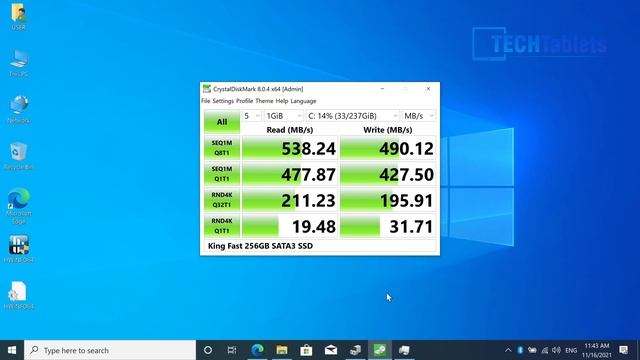The image size is (640, 360).
Task: Click the 31.71 write result
Action: (x=388, y=226)
